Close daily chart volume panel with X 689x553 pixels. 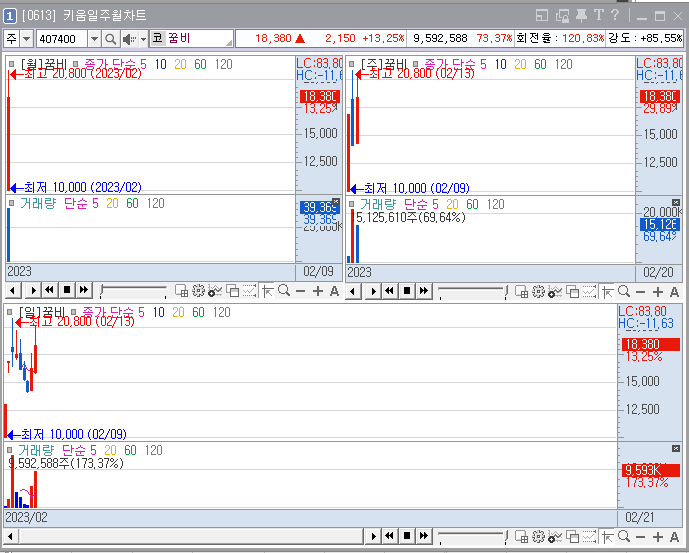coord(676,448)
